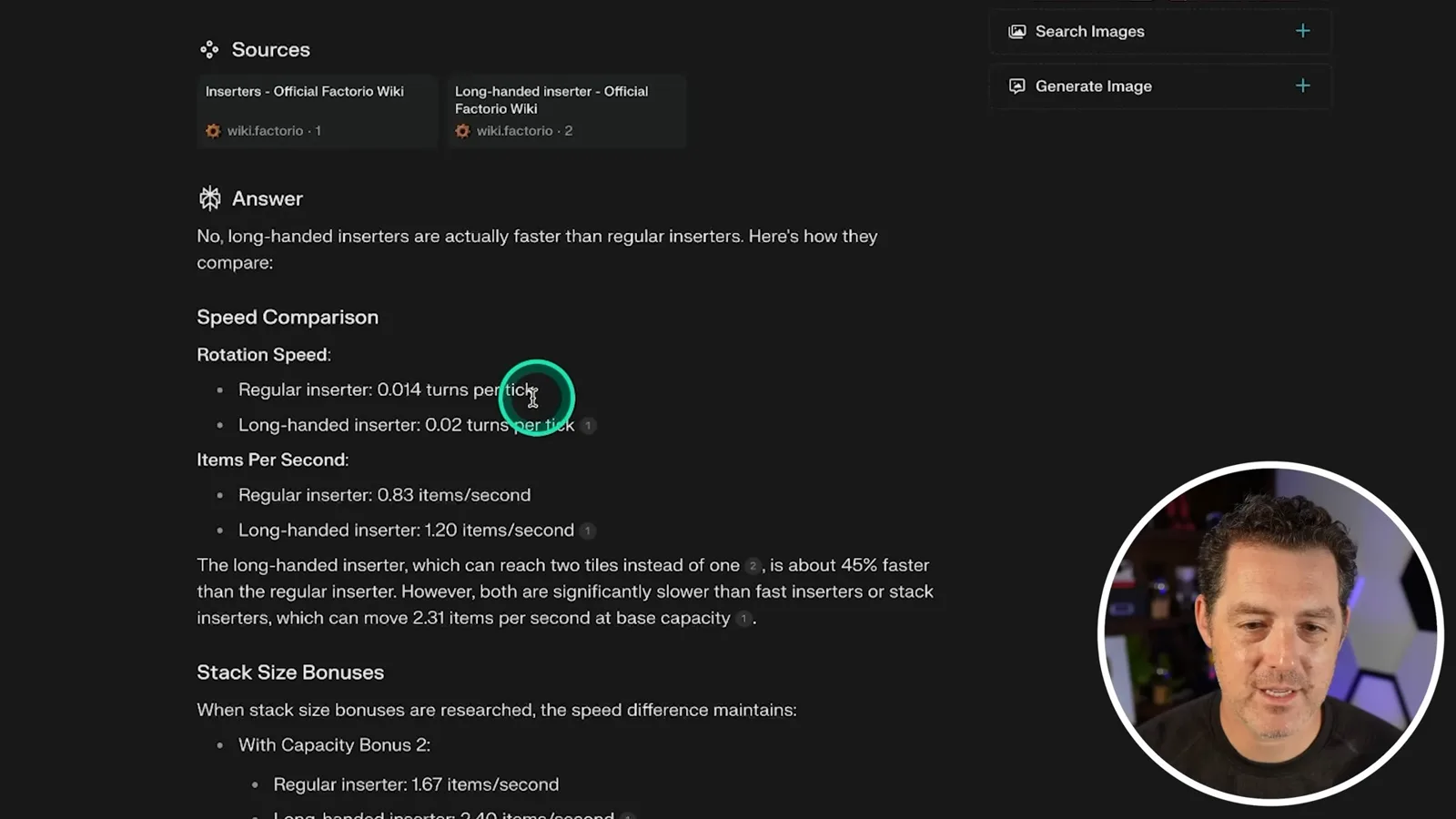Click citation 1 after 1.20 items/second

tap(588, 531)
